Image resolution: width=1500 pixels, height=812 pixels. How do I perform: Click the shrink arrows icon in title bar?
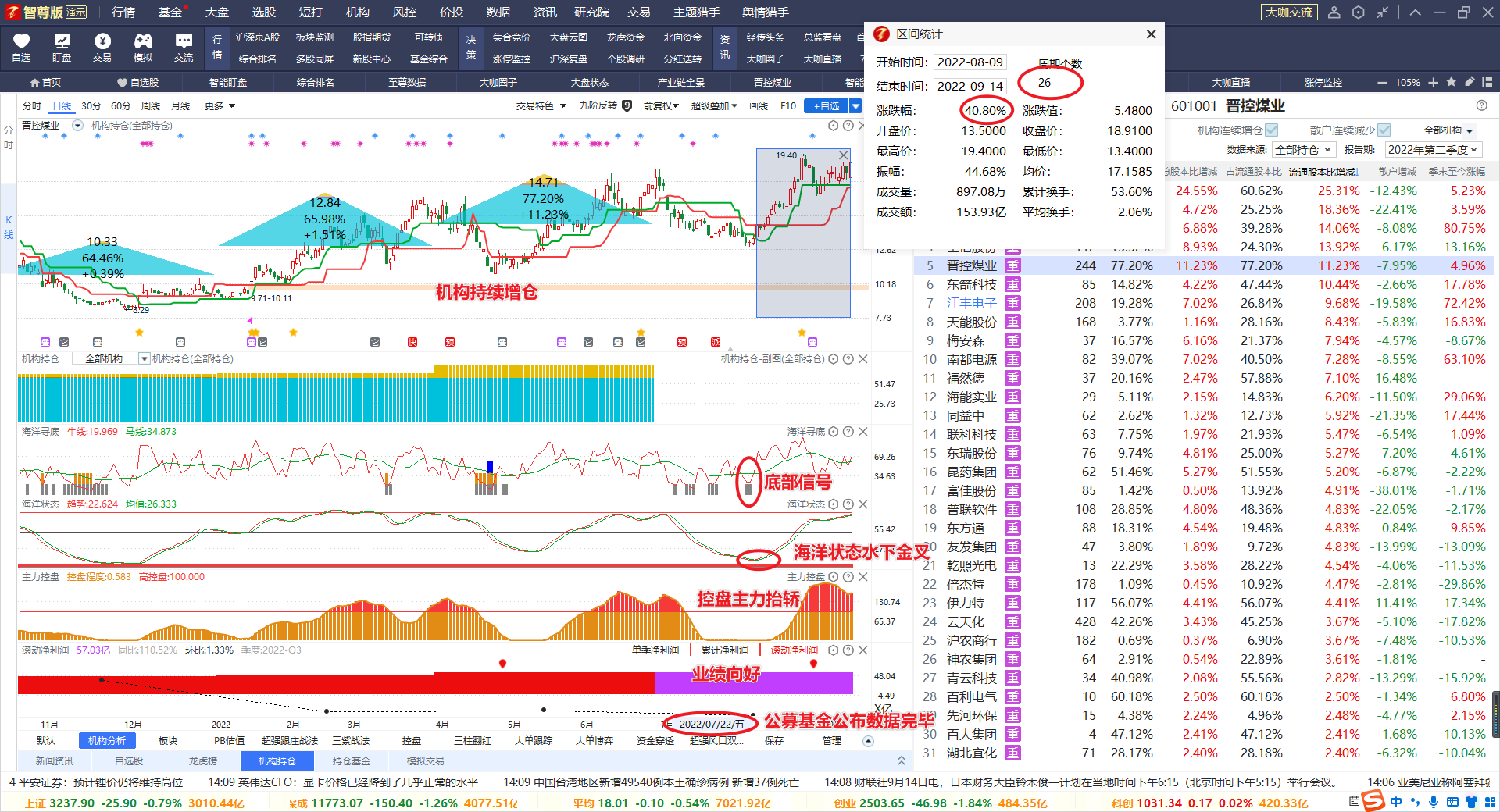(x=1383, y=12)
